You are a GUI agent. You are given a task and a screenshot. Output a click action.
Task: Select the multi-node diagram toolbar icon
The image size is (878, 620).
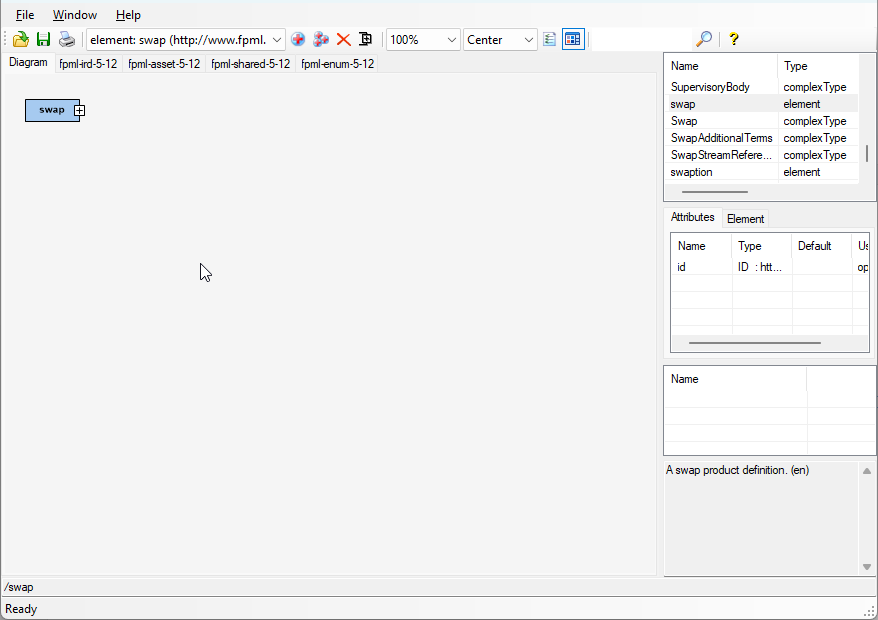coord(321,39)
